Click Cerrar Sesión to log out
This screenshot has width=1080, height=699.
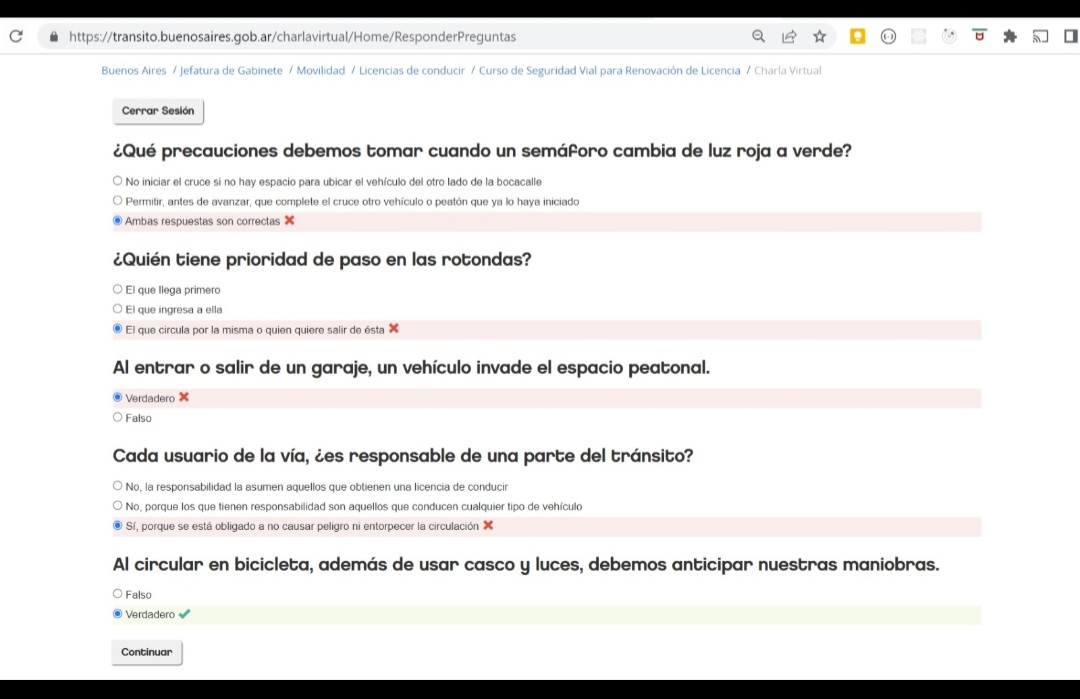pyautogui.click(x=158, y=111)
